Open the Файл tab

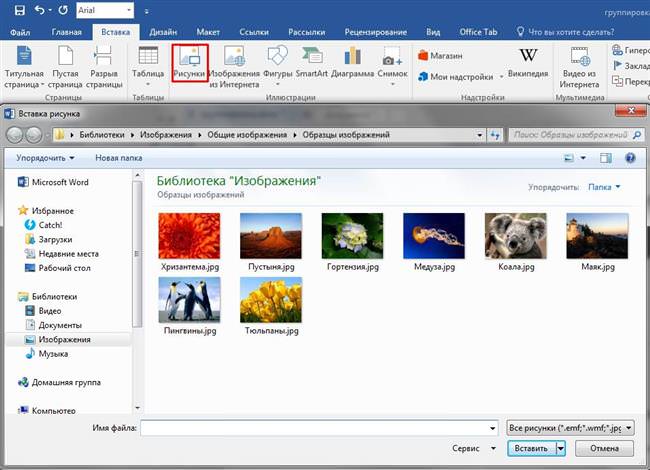pos(20,32)
